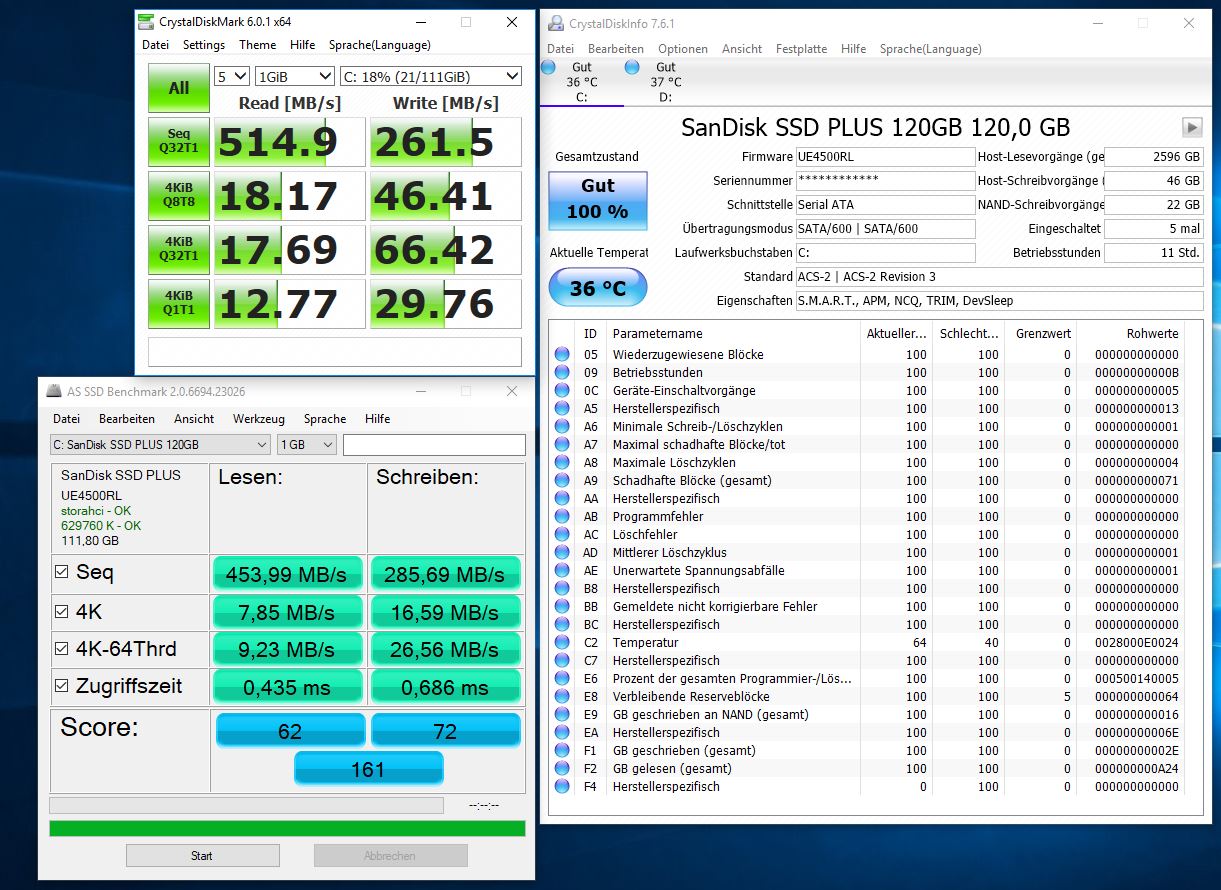This screenshot has width=1221, height=890.
Task: Click the next-disk arrow button in CrystalDiskInfo
Action: pyautogui.click(x=1192, y=127)
